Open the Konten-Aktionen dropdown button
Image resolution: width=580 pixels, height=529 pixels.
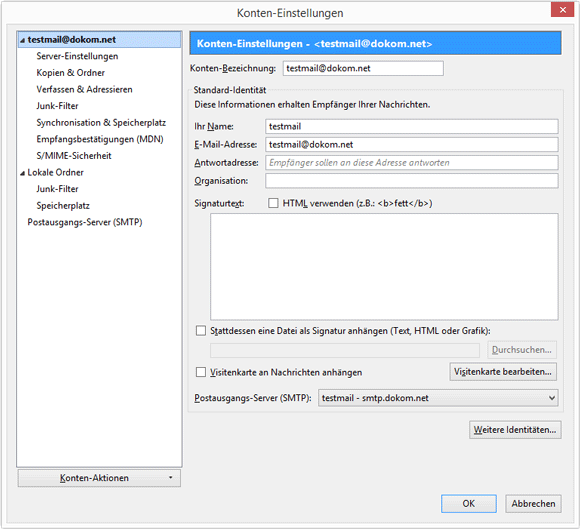click(99, 478)
